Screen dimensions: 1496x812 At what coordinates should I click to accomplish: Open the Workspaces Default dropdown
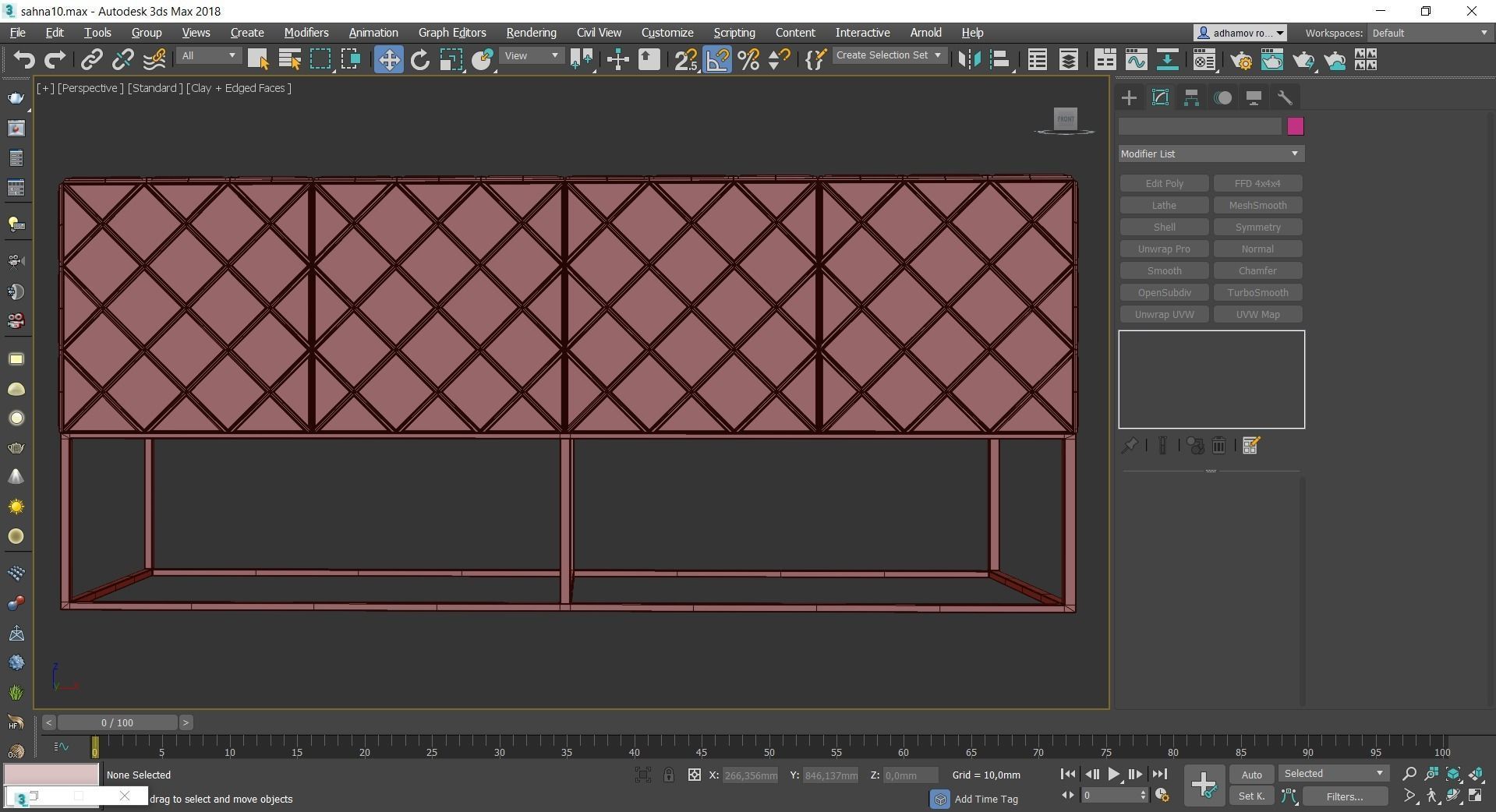(x=1430, y=33)
